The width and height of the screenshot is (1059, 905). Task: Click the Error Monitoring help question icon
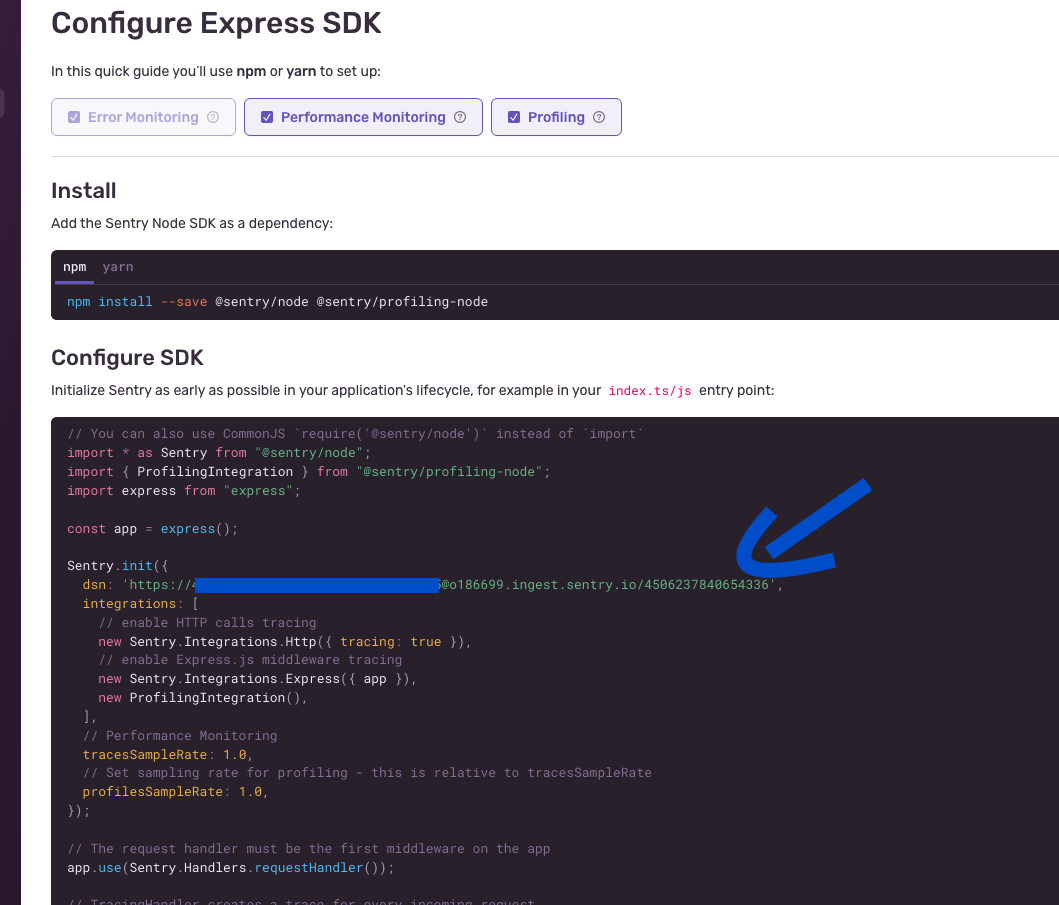(213, 117)
